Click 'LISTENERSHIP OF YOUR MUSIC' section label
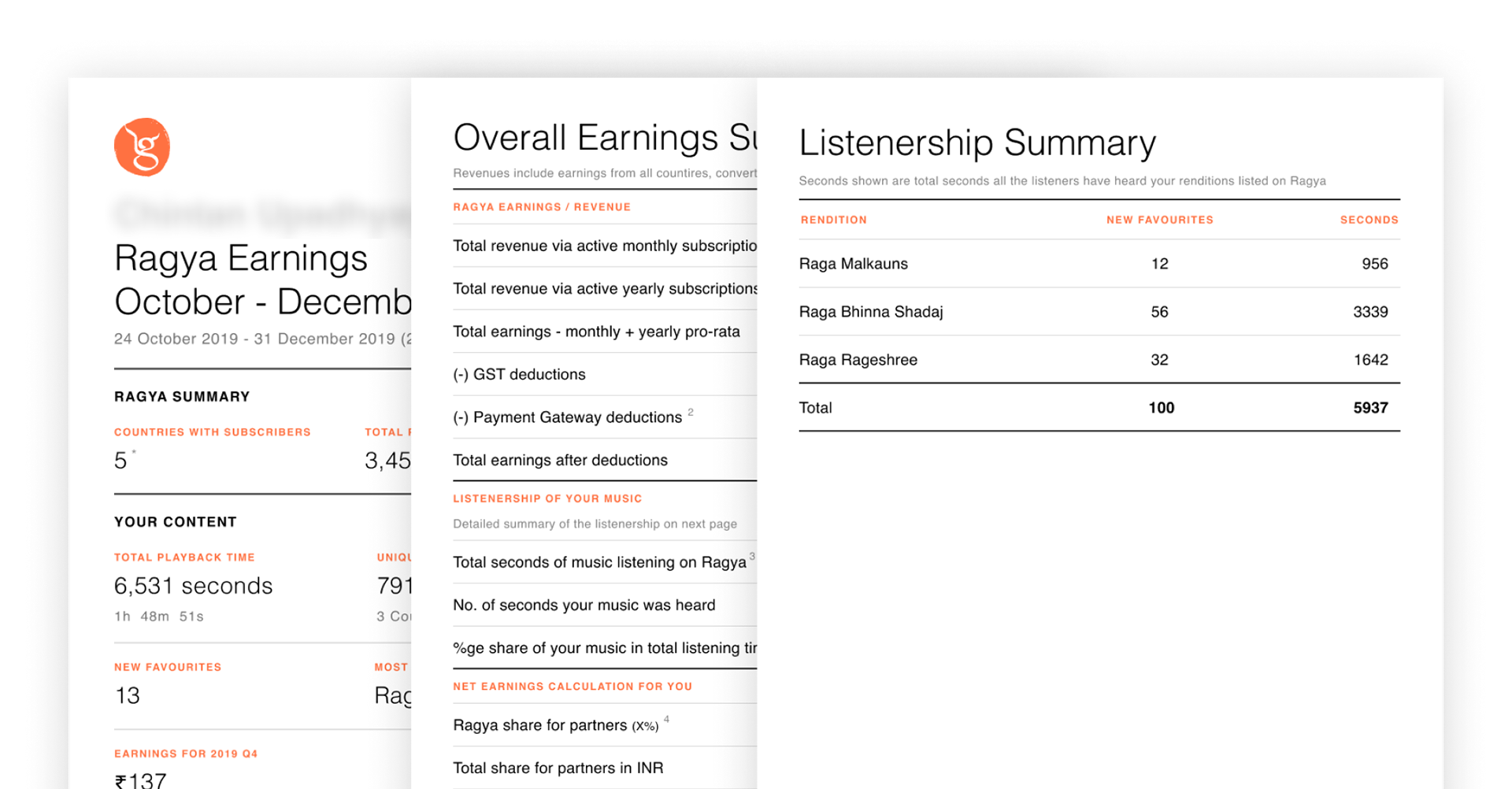 (x=547, y=498)
